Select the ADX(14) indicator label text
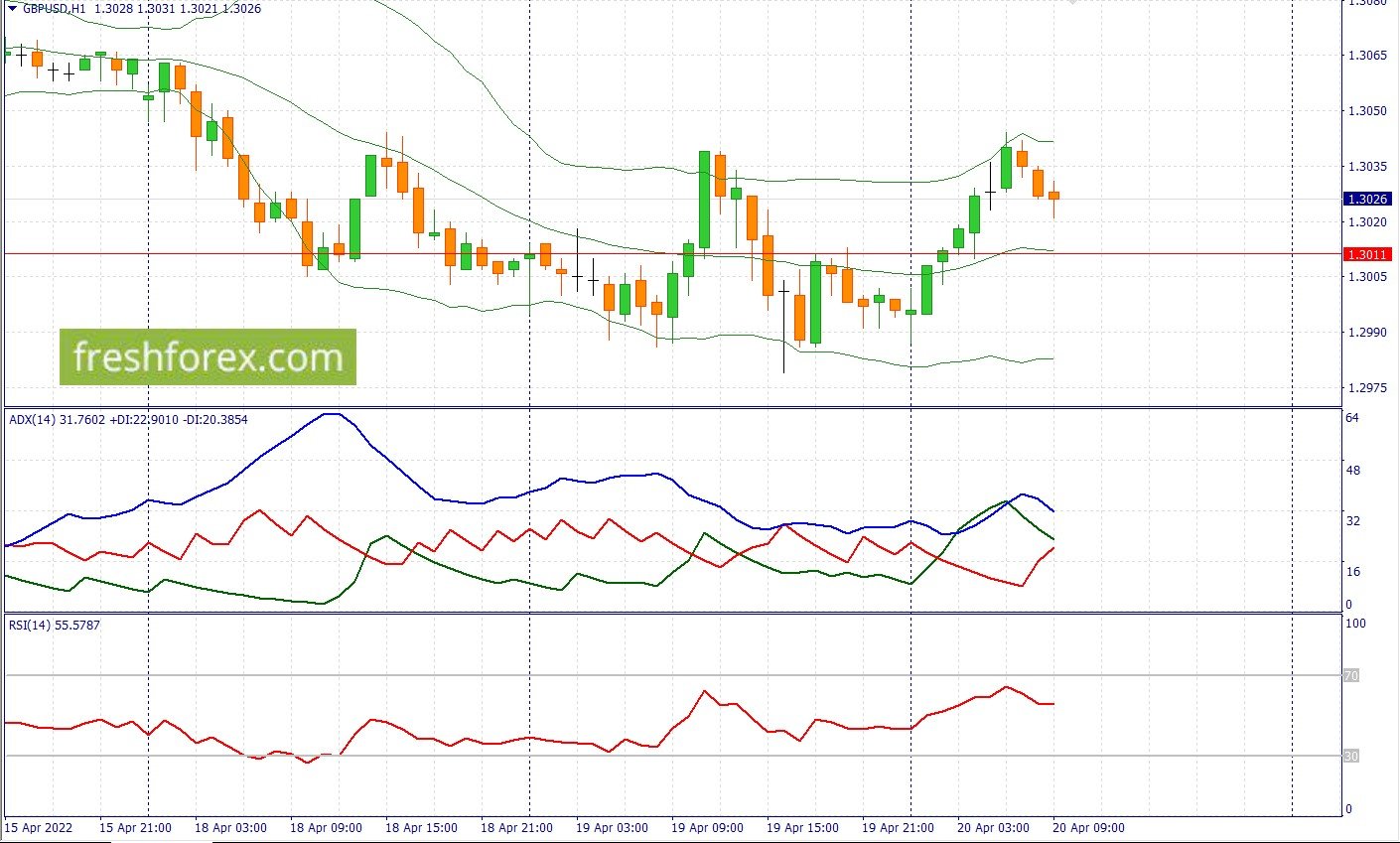 click(32, 420)
